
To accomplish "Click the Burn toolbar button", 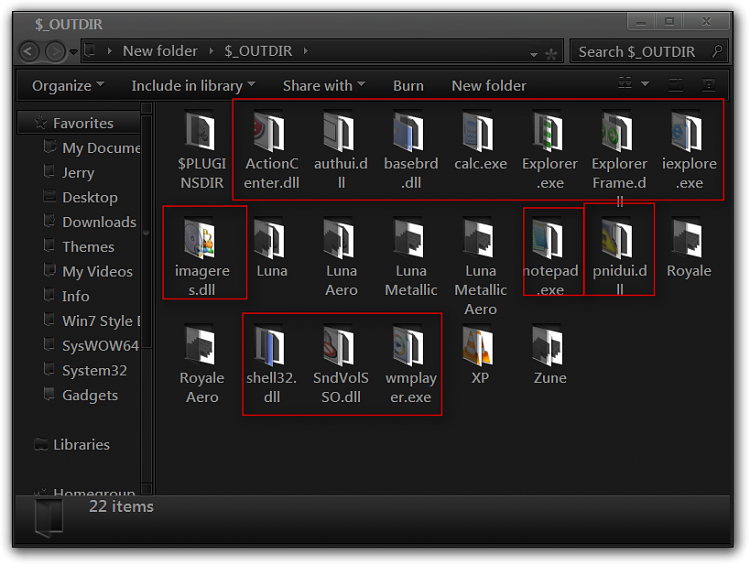I will 408,86.
